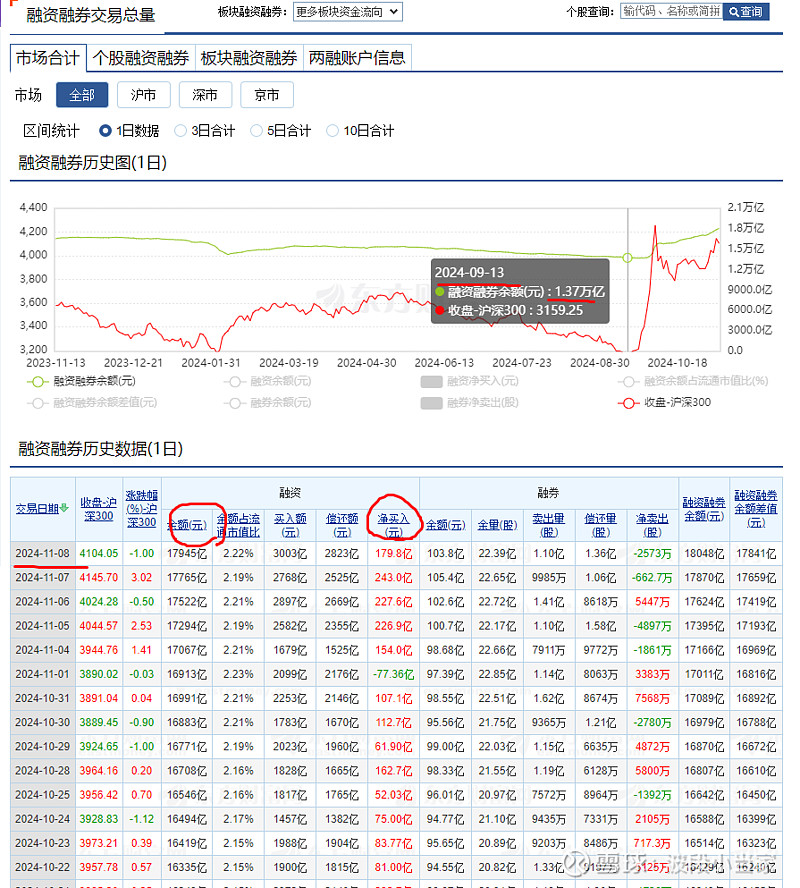Sort by 融资 余额(元) column header
The width and height of the screenshot is (800, 888).
(x=187, y=525)
